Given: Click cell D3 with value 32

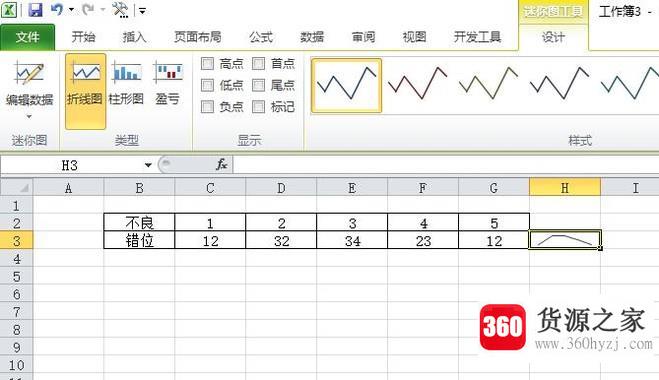Looking at the screenshot, I should (x=281, y=240).
